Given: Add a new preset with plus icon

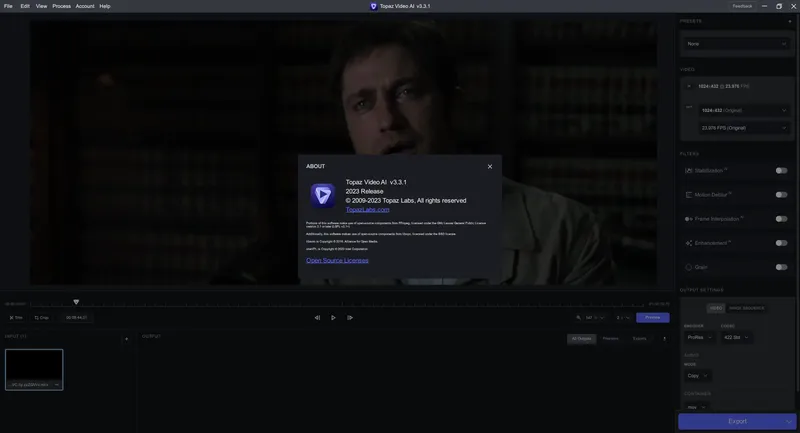Looking at the screenshot, I should 790,21.
